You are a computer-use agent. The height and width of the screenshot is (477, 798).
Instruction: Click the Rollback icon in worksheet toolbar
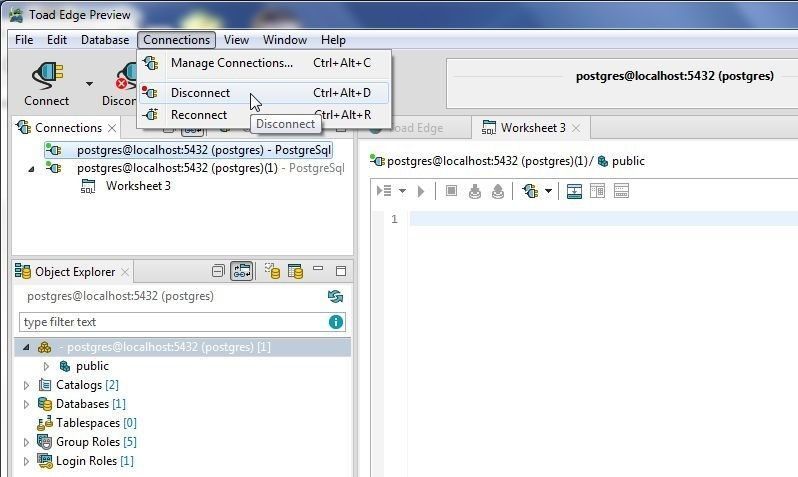(498, 191)
